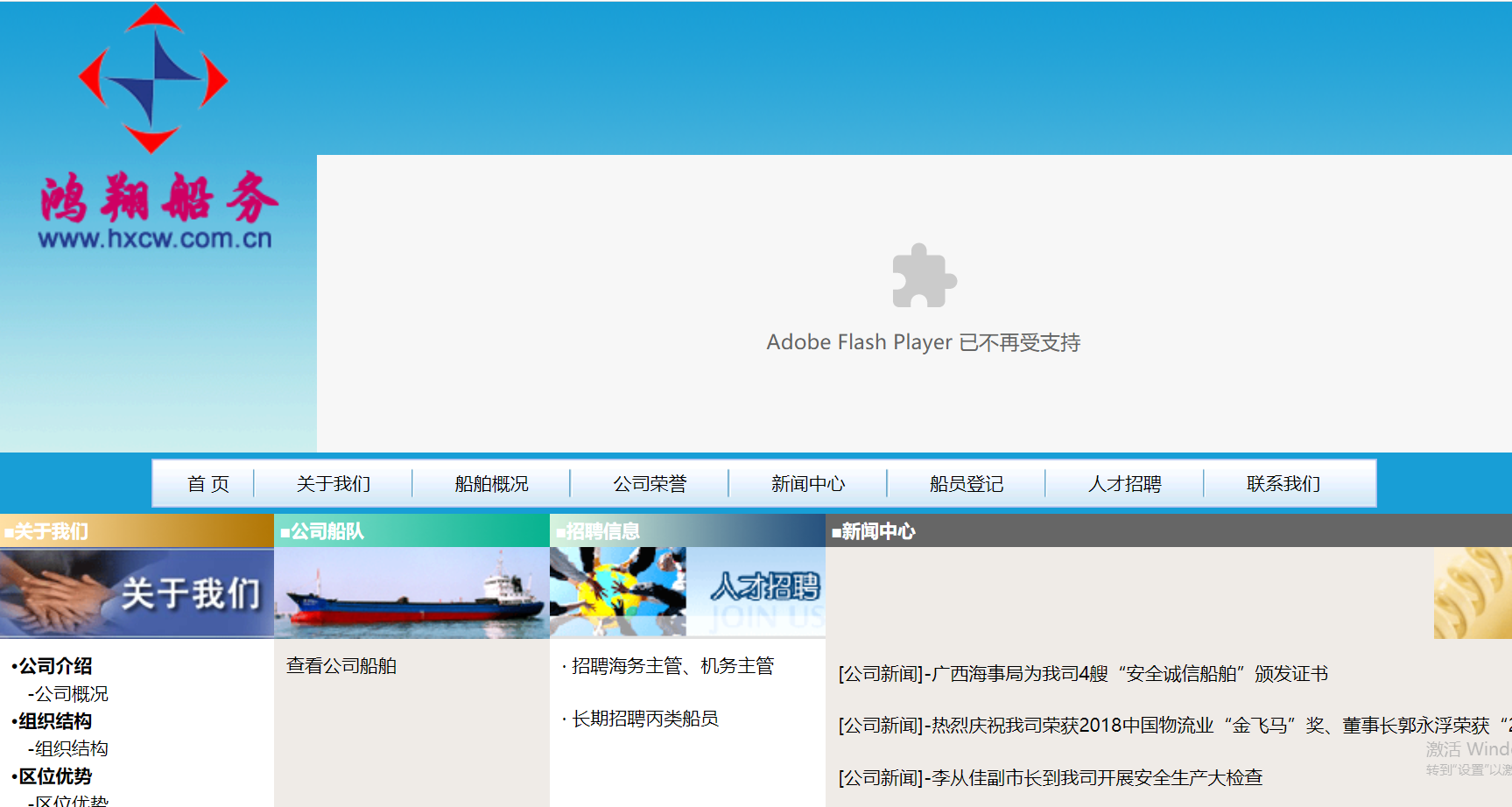This screenshot has width=1512, height=807.
Task: Open the 新闻中心 navigation tab
Action: click(x=807, y=483)
